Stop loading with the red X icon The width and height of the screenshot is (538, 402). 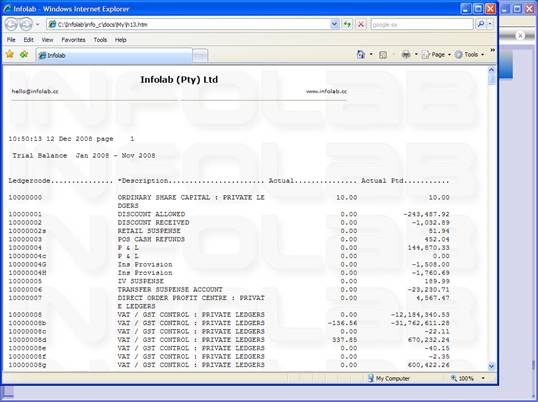pos(361,24)
